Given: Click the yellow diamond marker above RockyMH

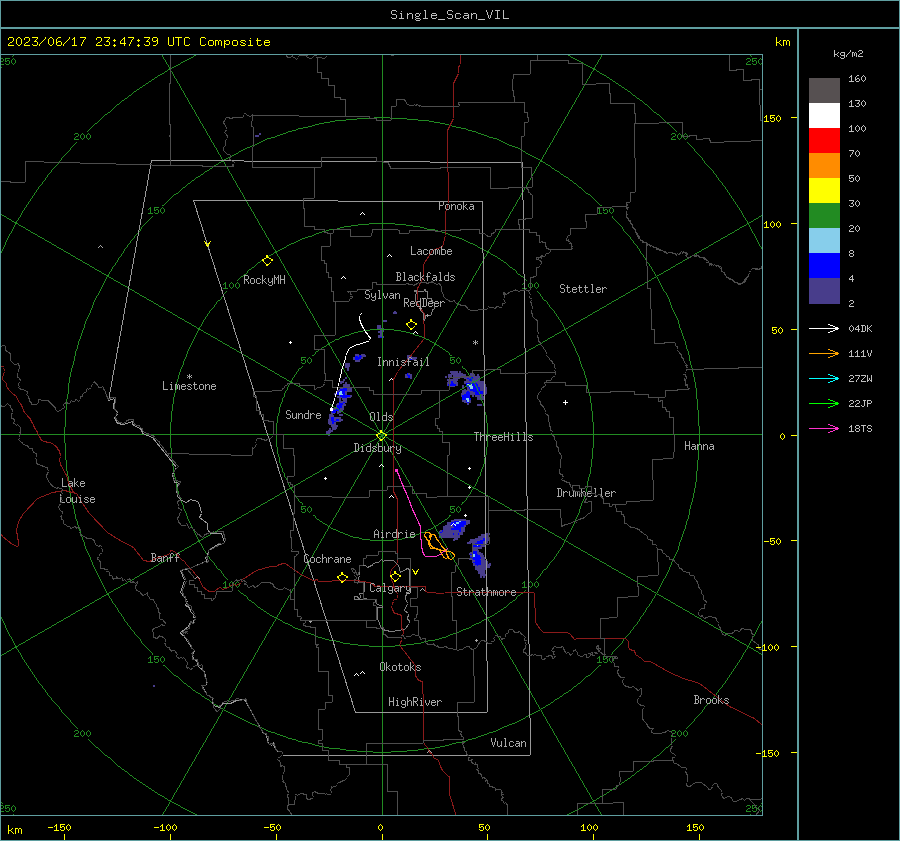Looking at the screenshot, I should point(267,261).
